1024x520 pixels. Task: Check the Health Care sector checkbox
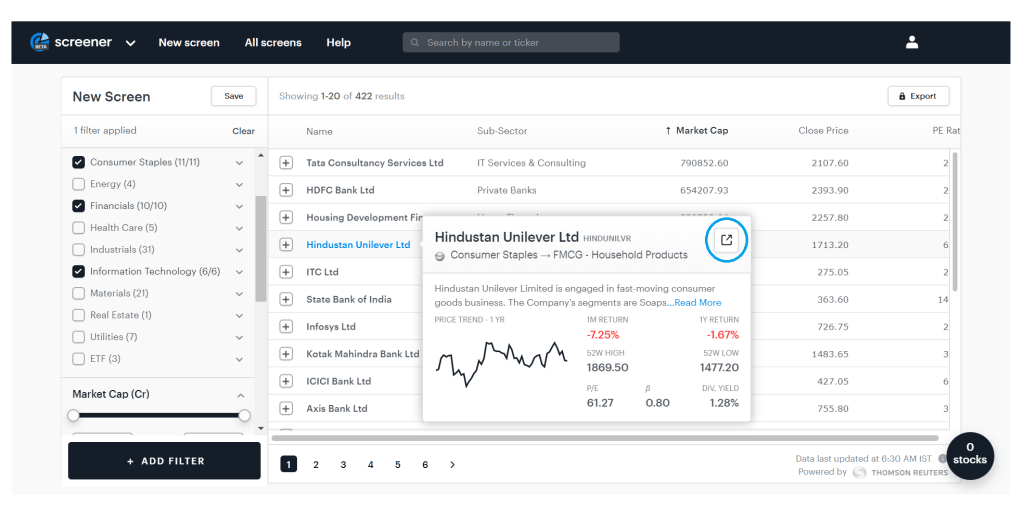click(78, 228)
